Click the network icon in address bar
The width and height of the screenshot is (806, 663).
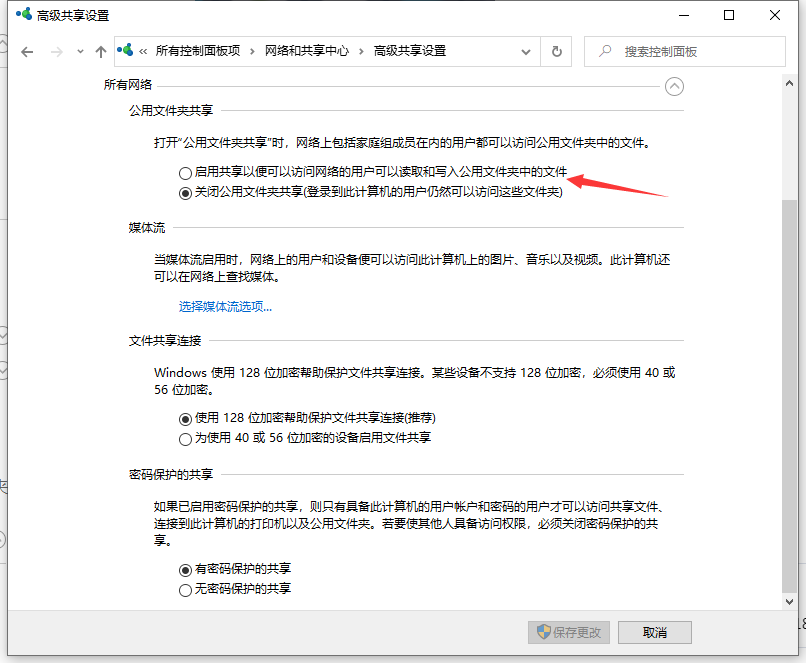[127, 51]
